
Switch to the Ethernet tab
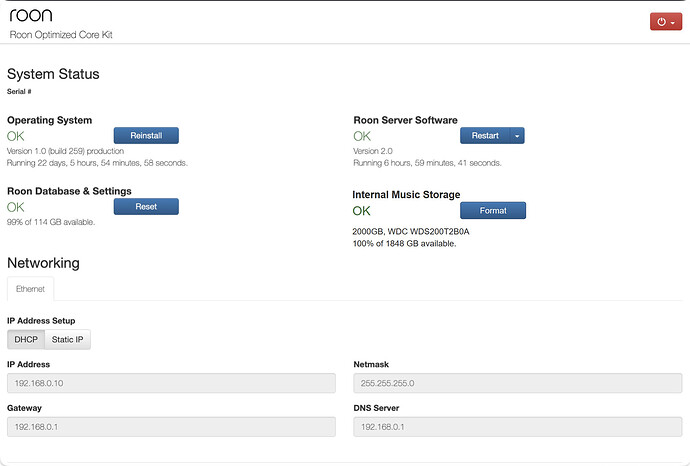[x=30, y=289]
